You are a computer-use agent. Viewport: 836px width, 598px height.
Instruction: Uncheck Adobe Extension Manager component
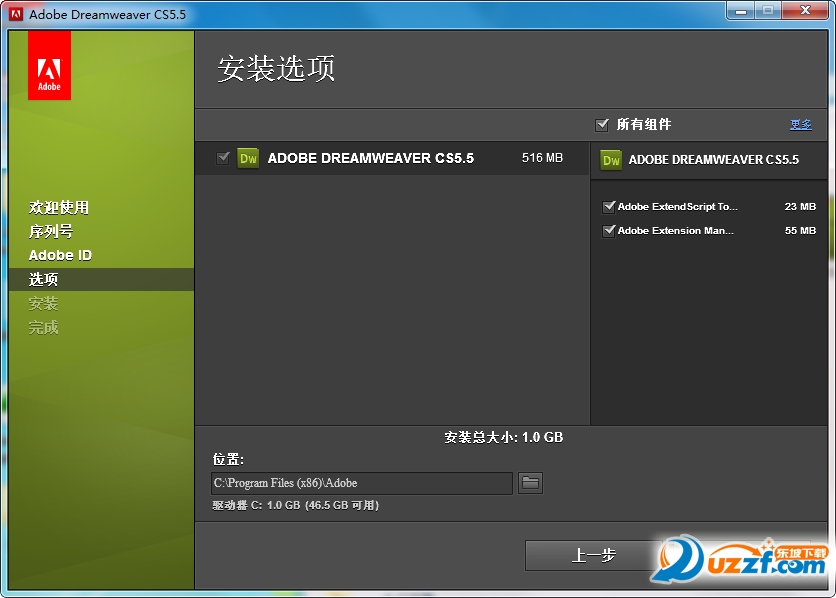[x=608, y=231]
